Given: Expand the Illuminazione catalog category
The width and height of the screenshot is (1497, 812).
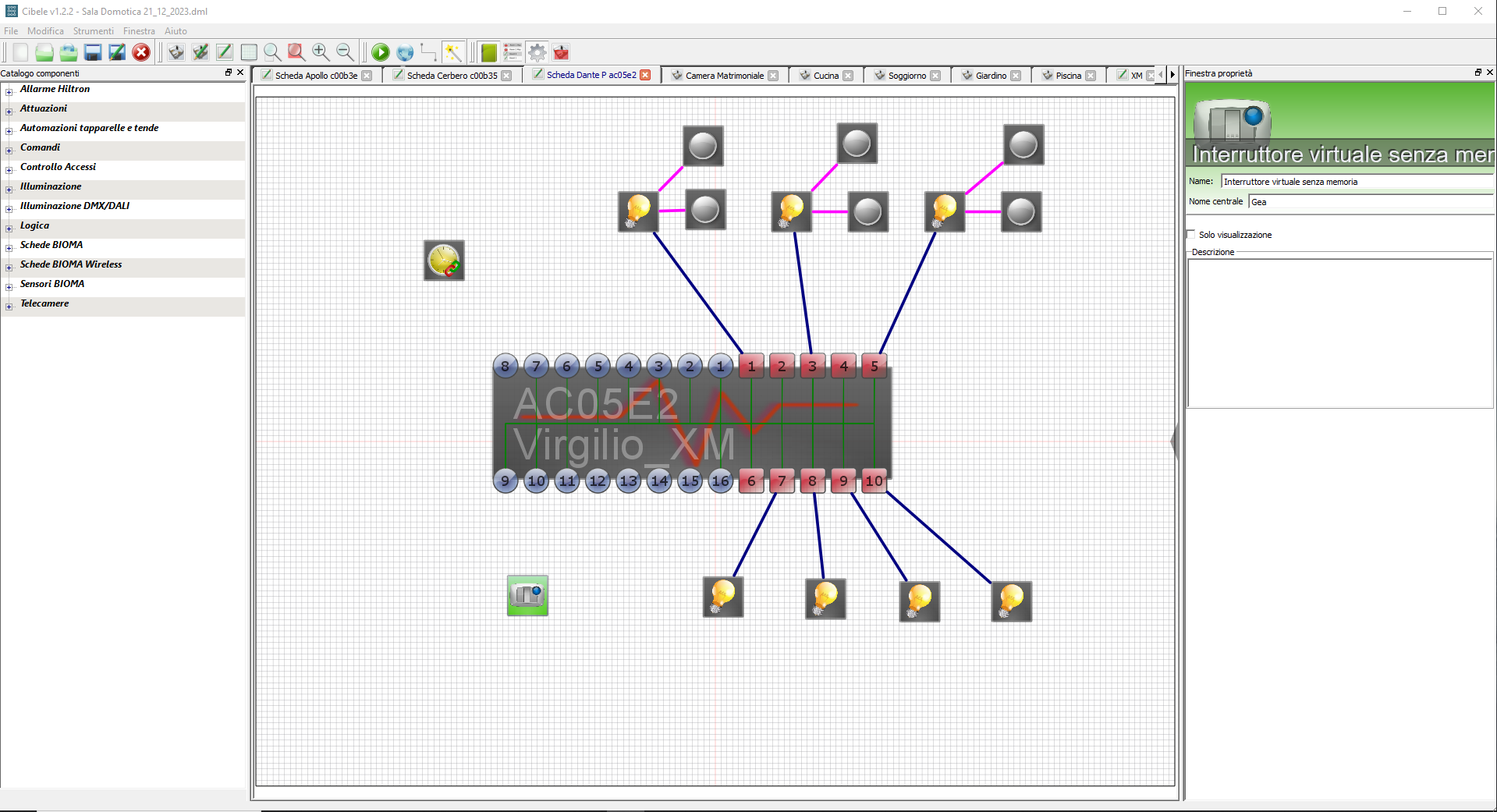Looking at the screenshot, I should tap(9, 189).
